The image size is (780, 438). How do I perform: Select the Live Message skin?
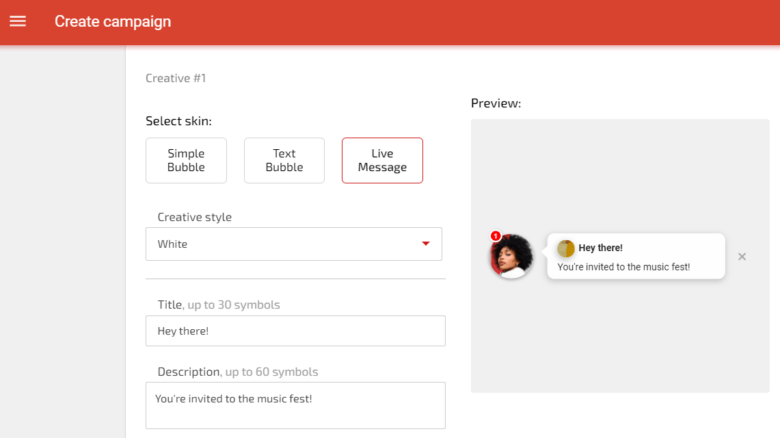click(x=382, y=160)
